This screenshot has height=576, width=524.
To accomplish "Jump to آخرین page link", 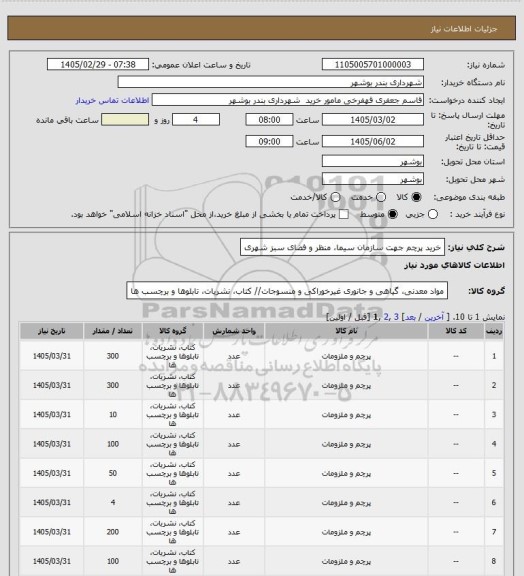I will pos(435,317).
